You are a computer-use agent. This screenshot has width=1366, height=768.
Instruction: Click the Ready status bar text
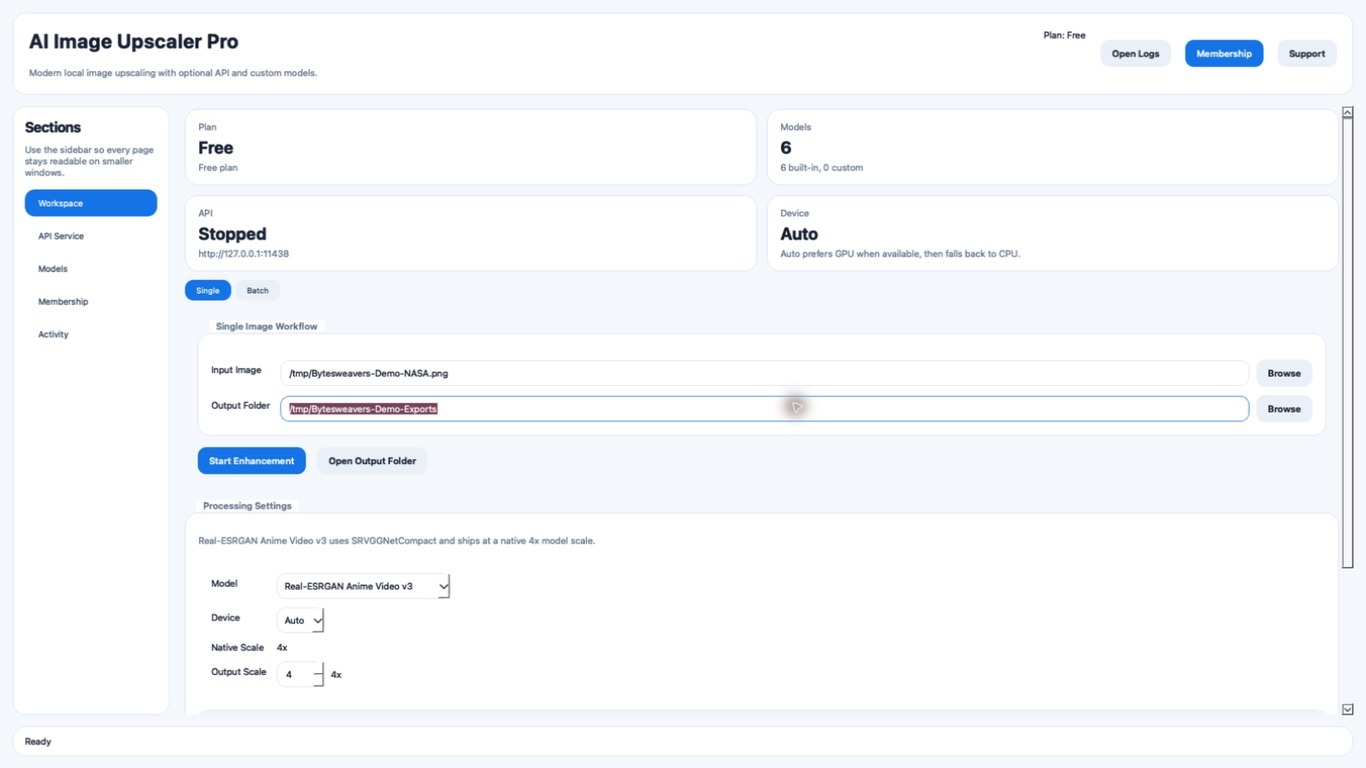38,742
